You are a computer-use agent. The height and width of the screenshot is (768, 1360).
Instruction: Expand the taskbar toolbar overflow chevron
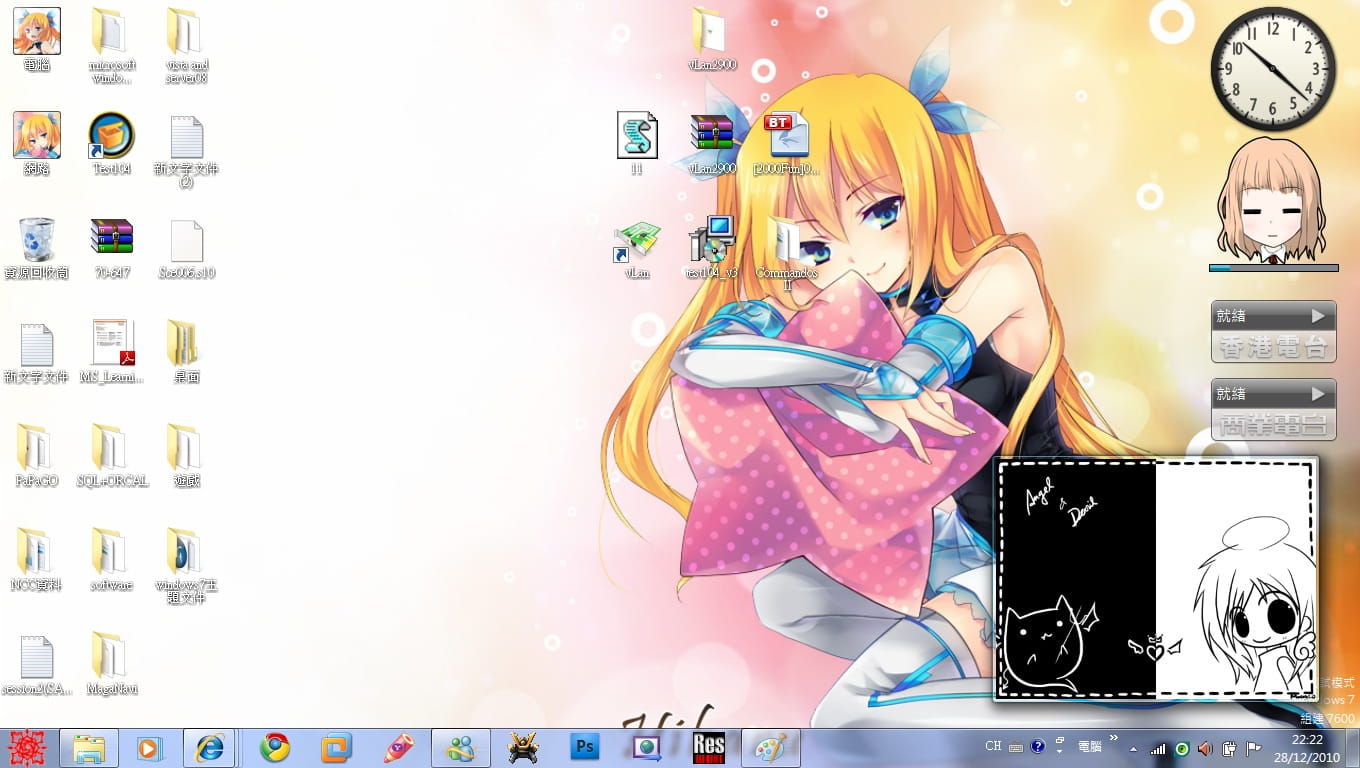[1114, 739]
